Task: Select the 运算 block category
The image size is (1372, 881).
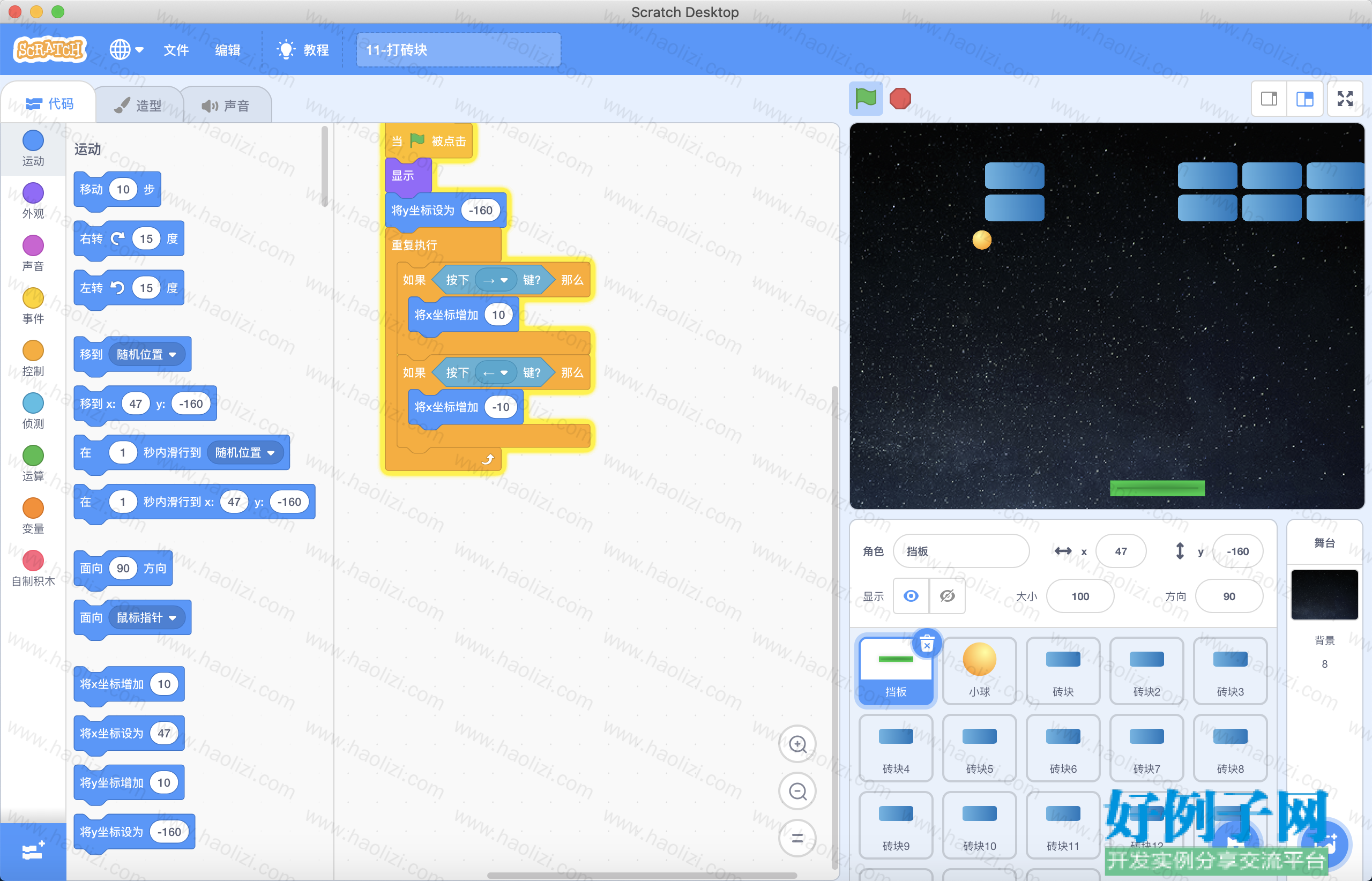Action: [x=33, y=464]
